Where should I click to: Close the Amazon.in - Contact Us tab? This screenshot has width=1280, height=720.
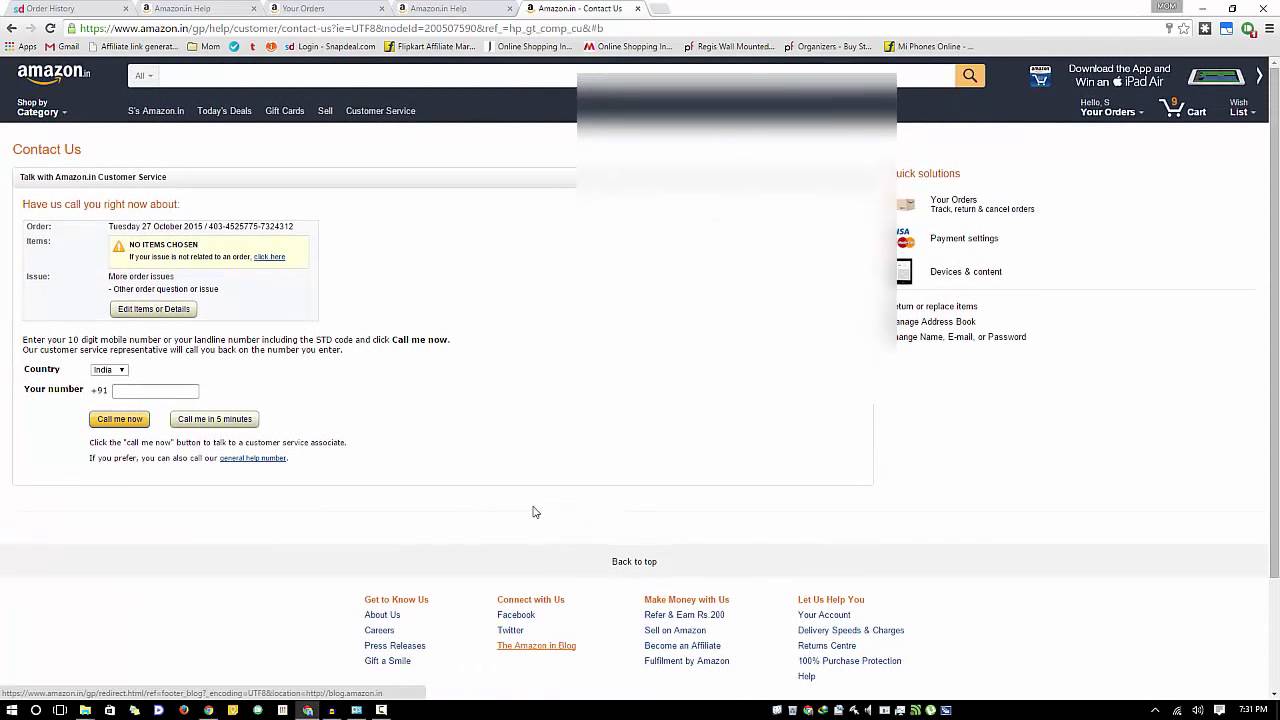[x=638, y=8]
